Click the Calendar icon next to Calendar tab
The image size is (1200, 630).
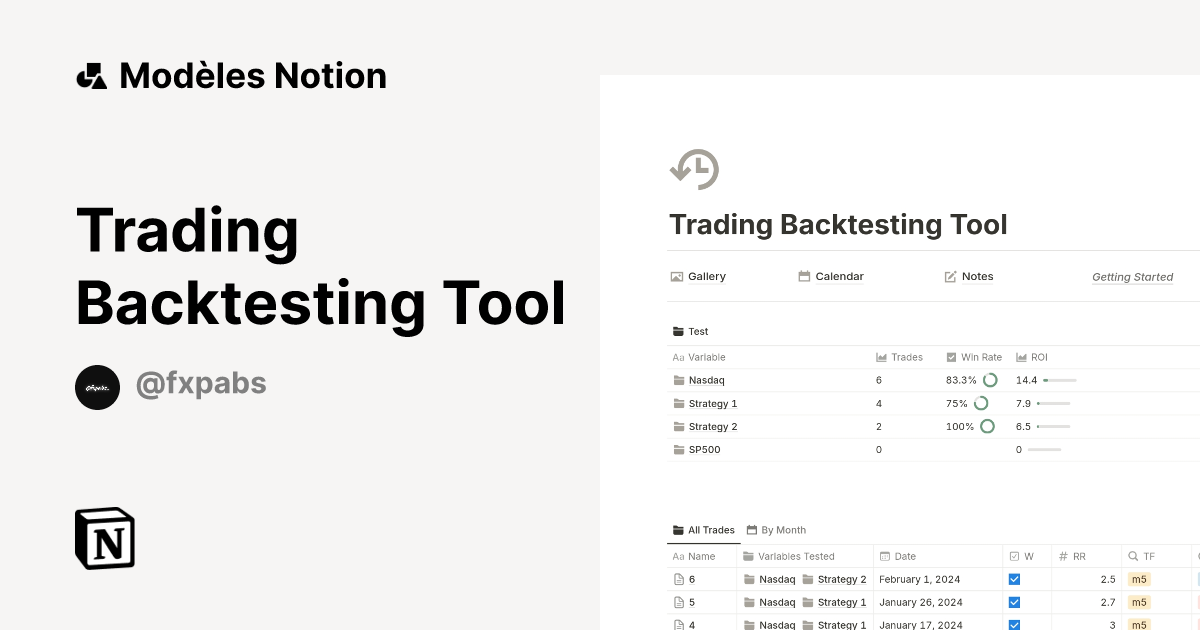tap(803, 276)
